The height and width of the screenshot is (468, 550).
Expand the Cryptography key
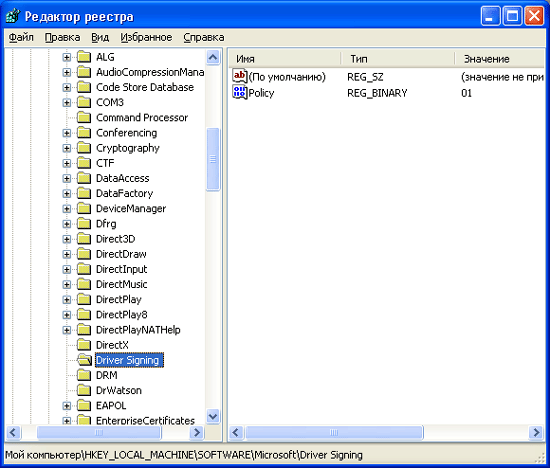point(67,148)
